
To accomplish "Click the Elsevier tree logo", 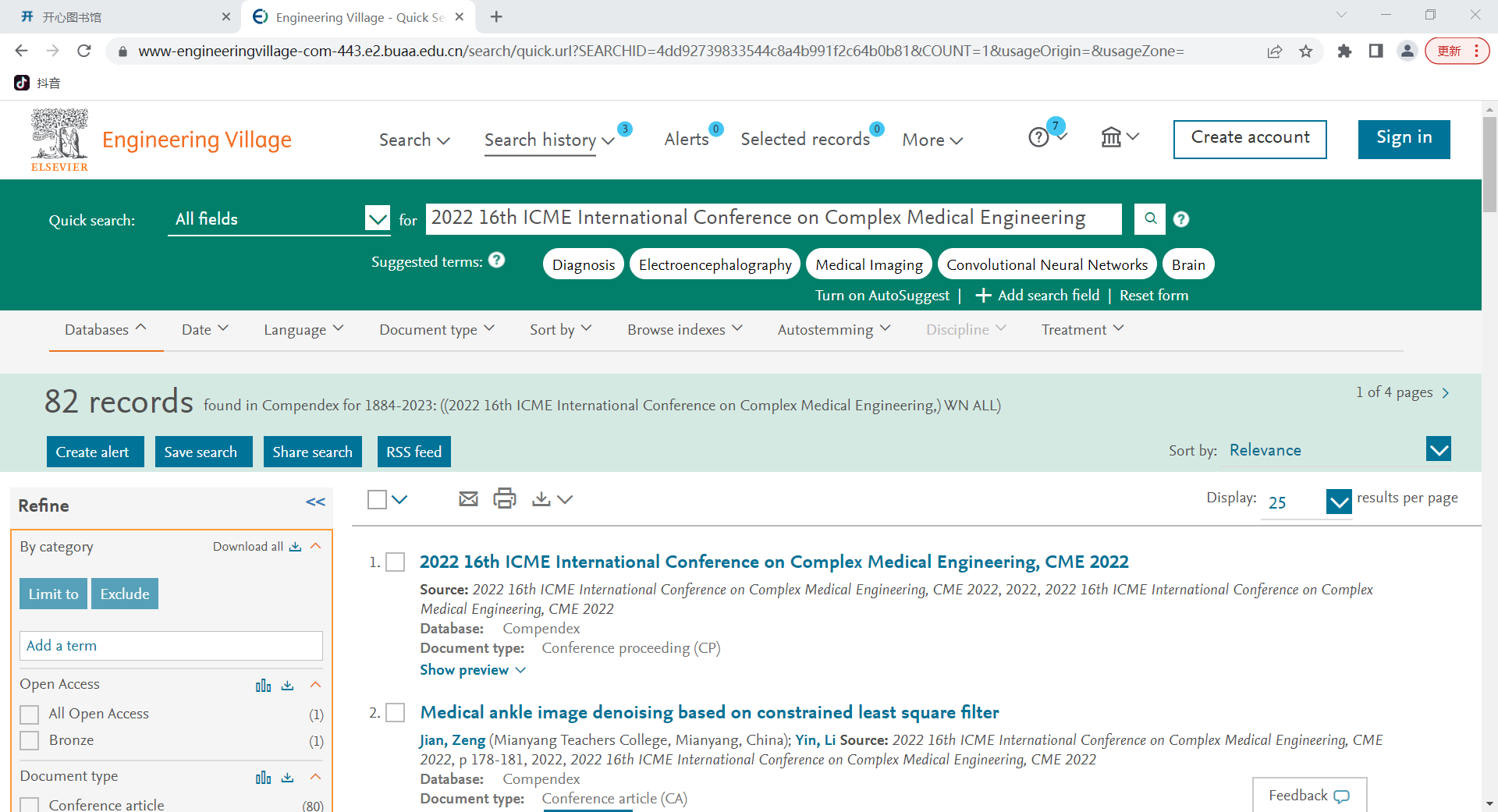I will [x=60, y=140].
